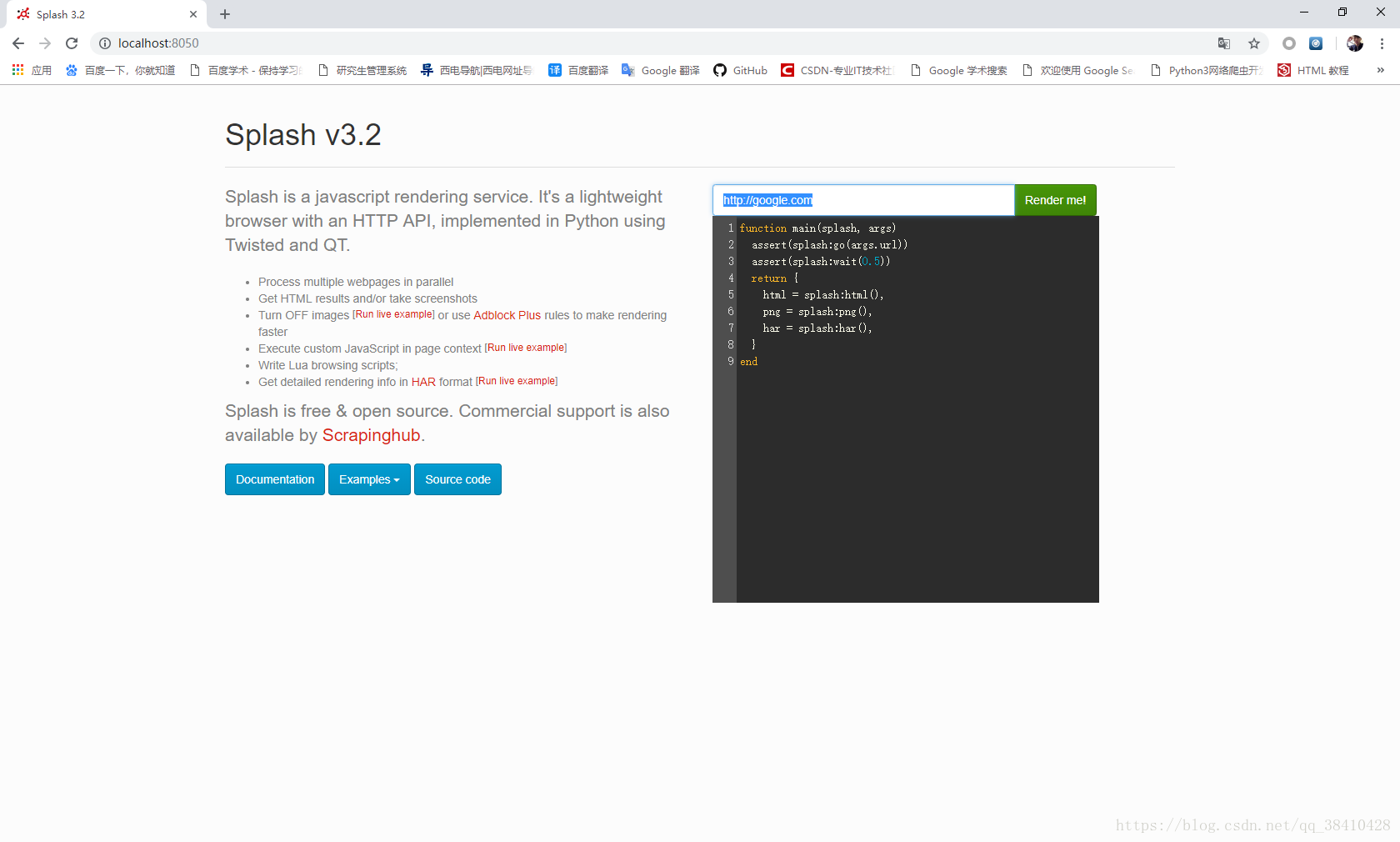Open a new browser tab

[225, 14]
